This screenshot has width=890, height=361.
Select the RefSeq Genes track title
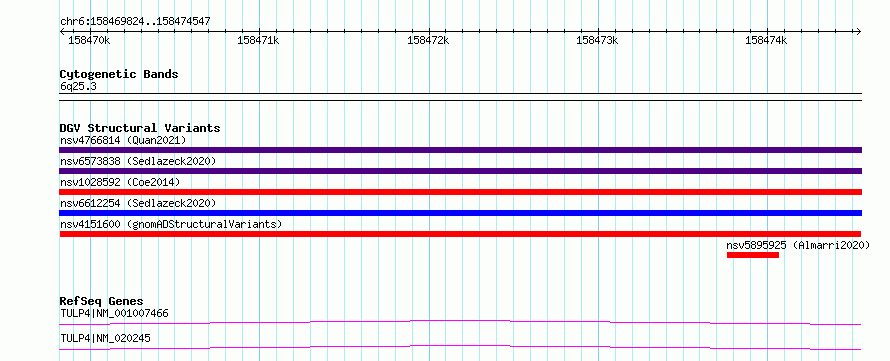pos(102,301)
